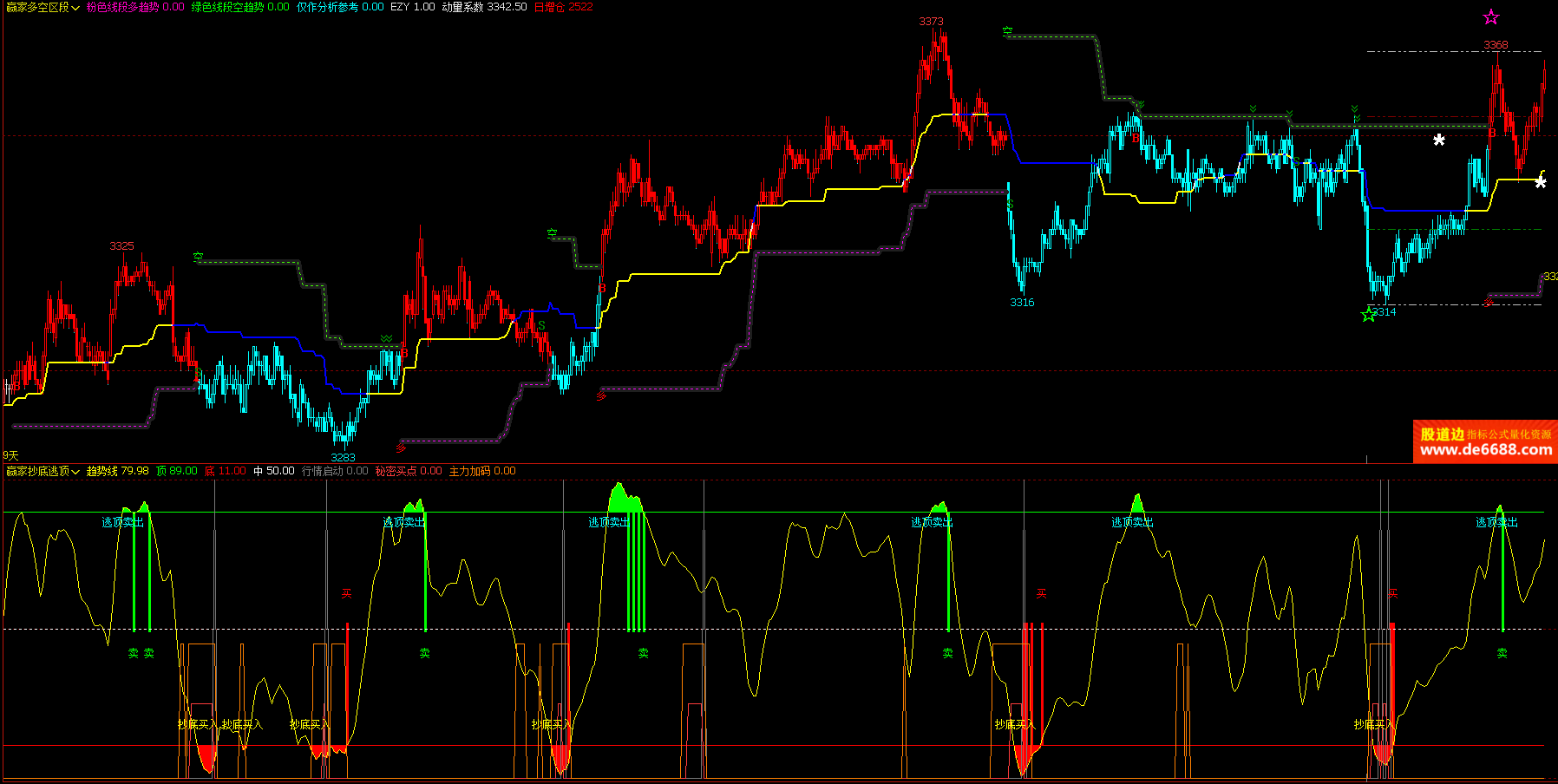This screenshot has height=784, width=1558.
Task: Click the red 多 marker near 3314 level
Action: [1489, 302]
